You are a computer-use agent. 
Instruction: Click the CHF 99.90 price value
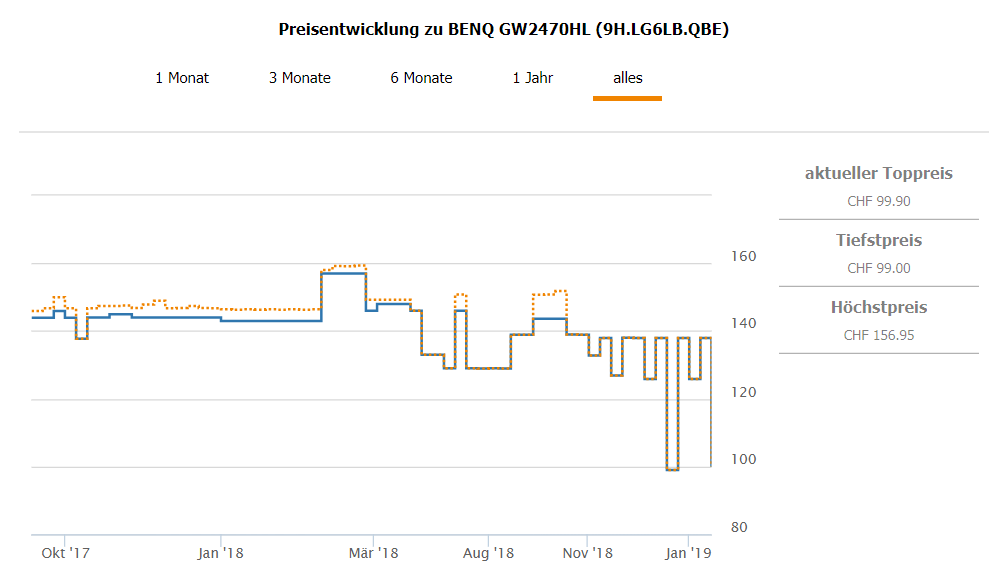(x=879, y=201)
